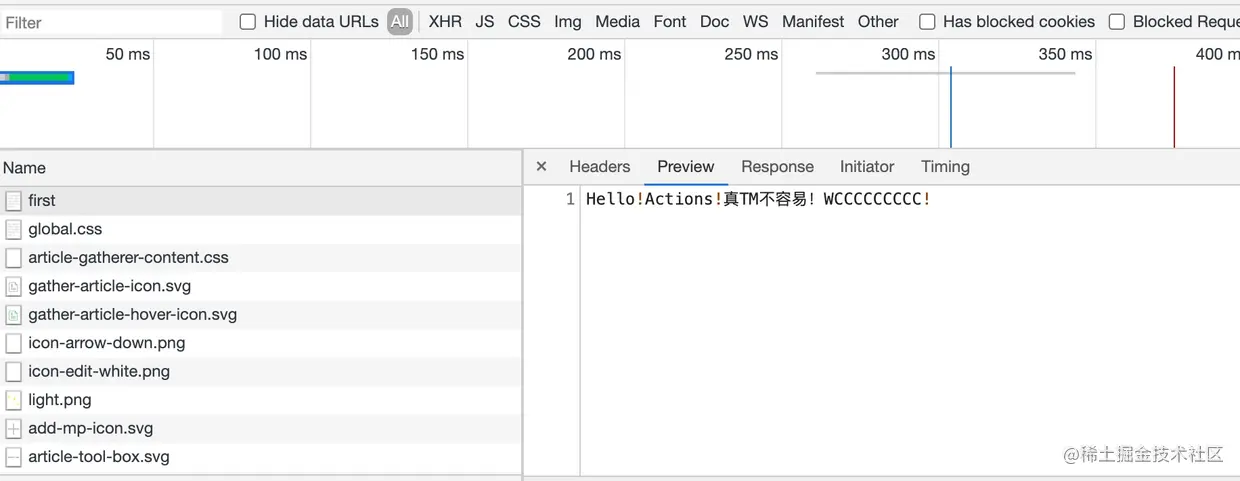
Task: Click line number 1 in preview
Action: 570,199
